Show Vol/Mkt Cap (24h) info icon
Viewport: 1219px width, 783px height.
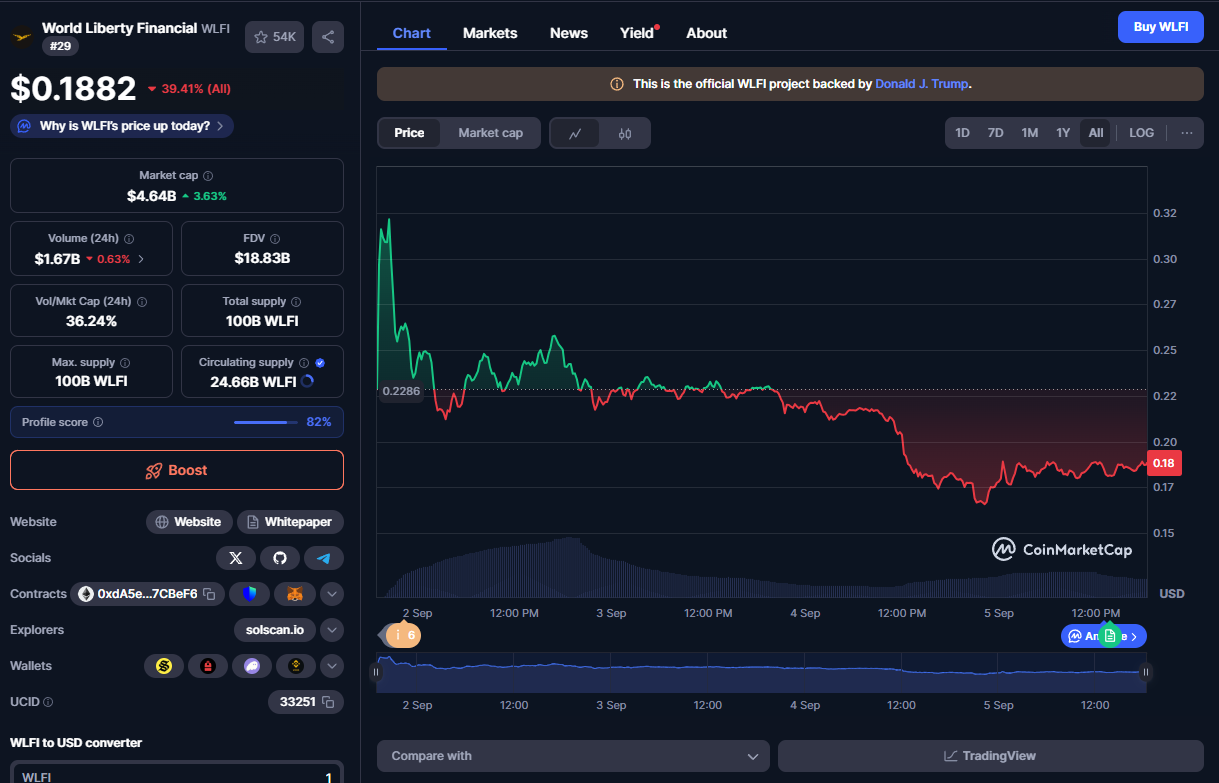(141, 301)
